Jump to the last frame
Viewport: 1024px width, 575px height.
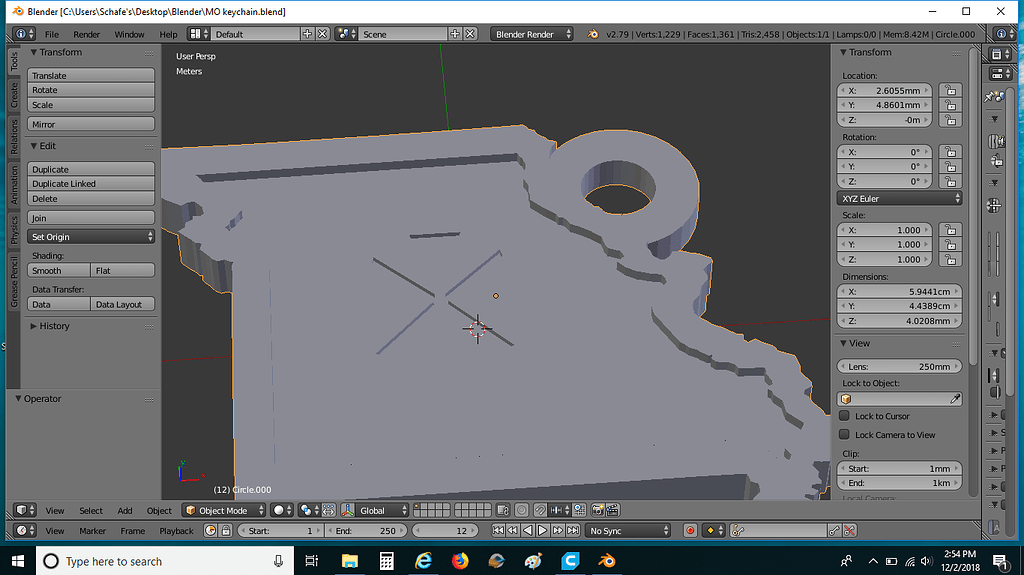coord(573,531)
